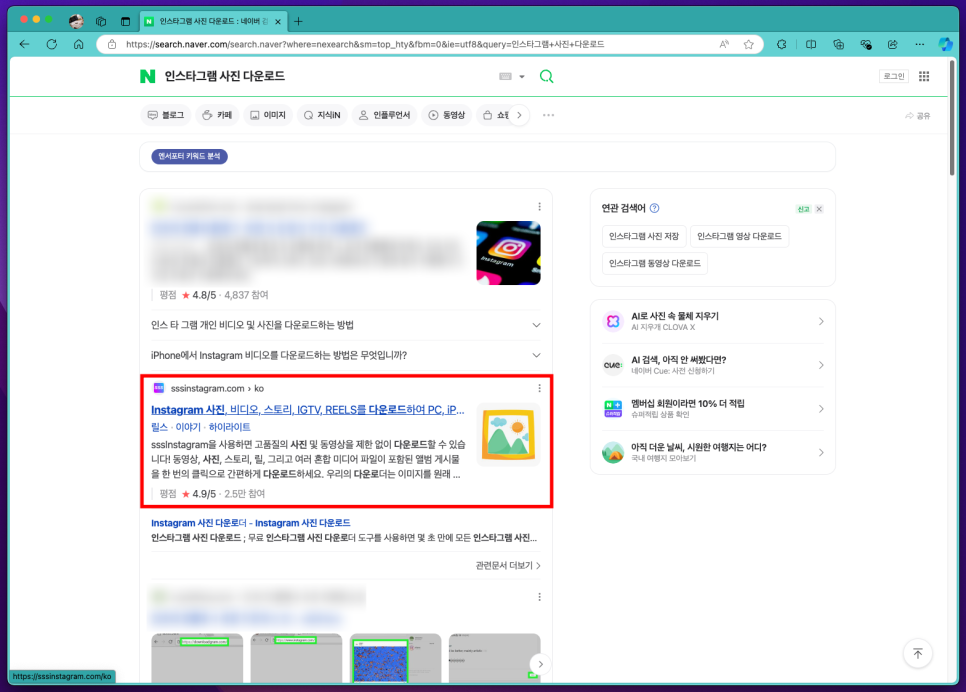Open 멤버십 회원이라면 10% 더 적립 chevron
This screenshot has height=692, width=966.
coord(821,409)
